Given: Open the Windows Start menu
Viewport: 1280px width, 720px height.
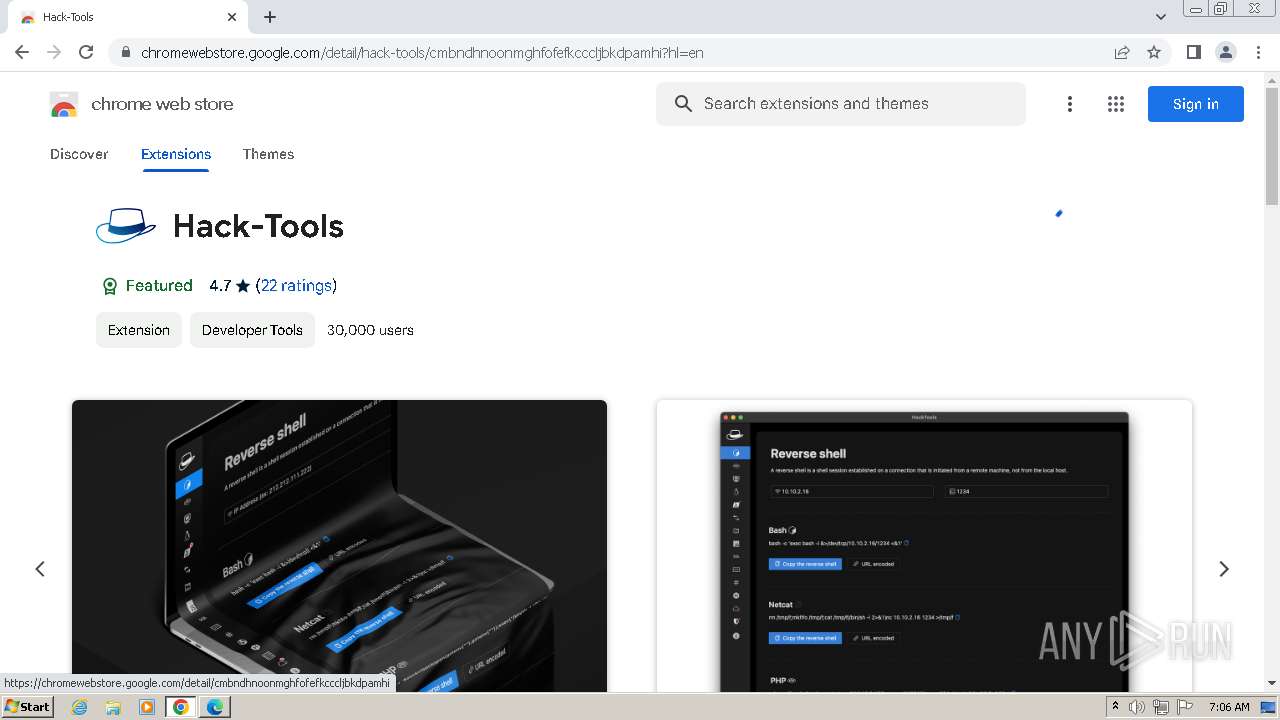Looking at the screenshot, I should click(28, 707).
